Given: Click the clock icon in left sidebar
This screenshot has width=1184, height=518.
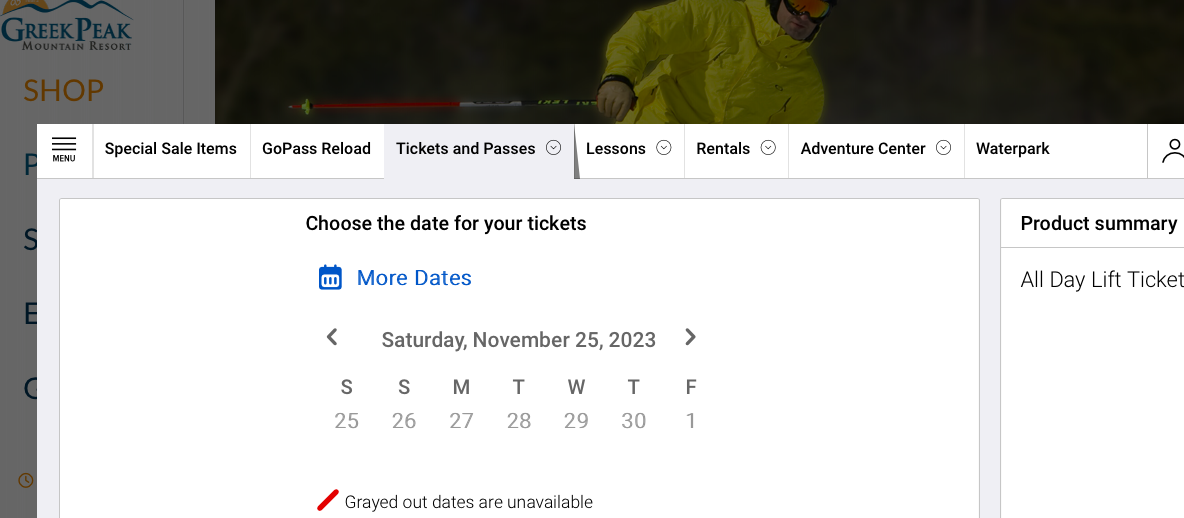Looking at the screenshot, I should (26, 480).
